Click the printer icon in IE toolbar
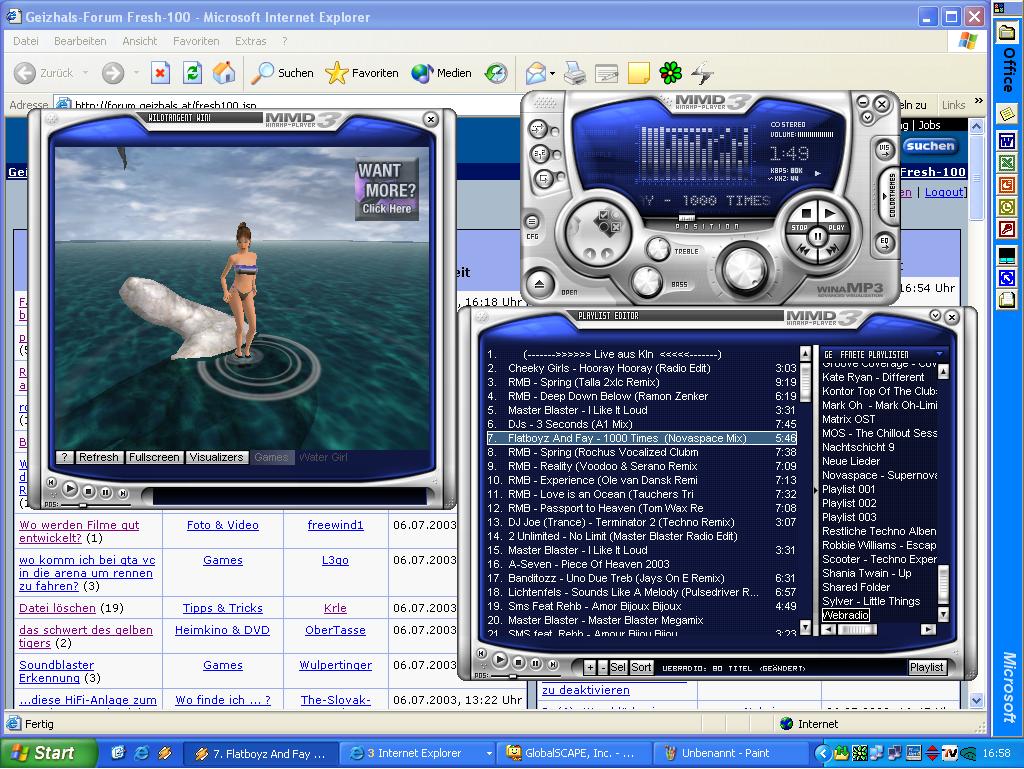Image resolution: width=1024 pixels, height=769 pixels. [x=575, y=73]
